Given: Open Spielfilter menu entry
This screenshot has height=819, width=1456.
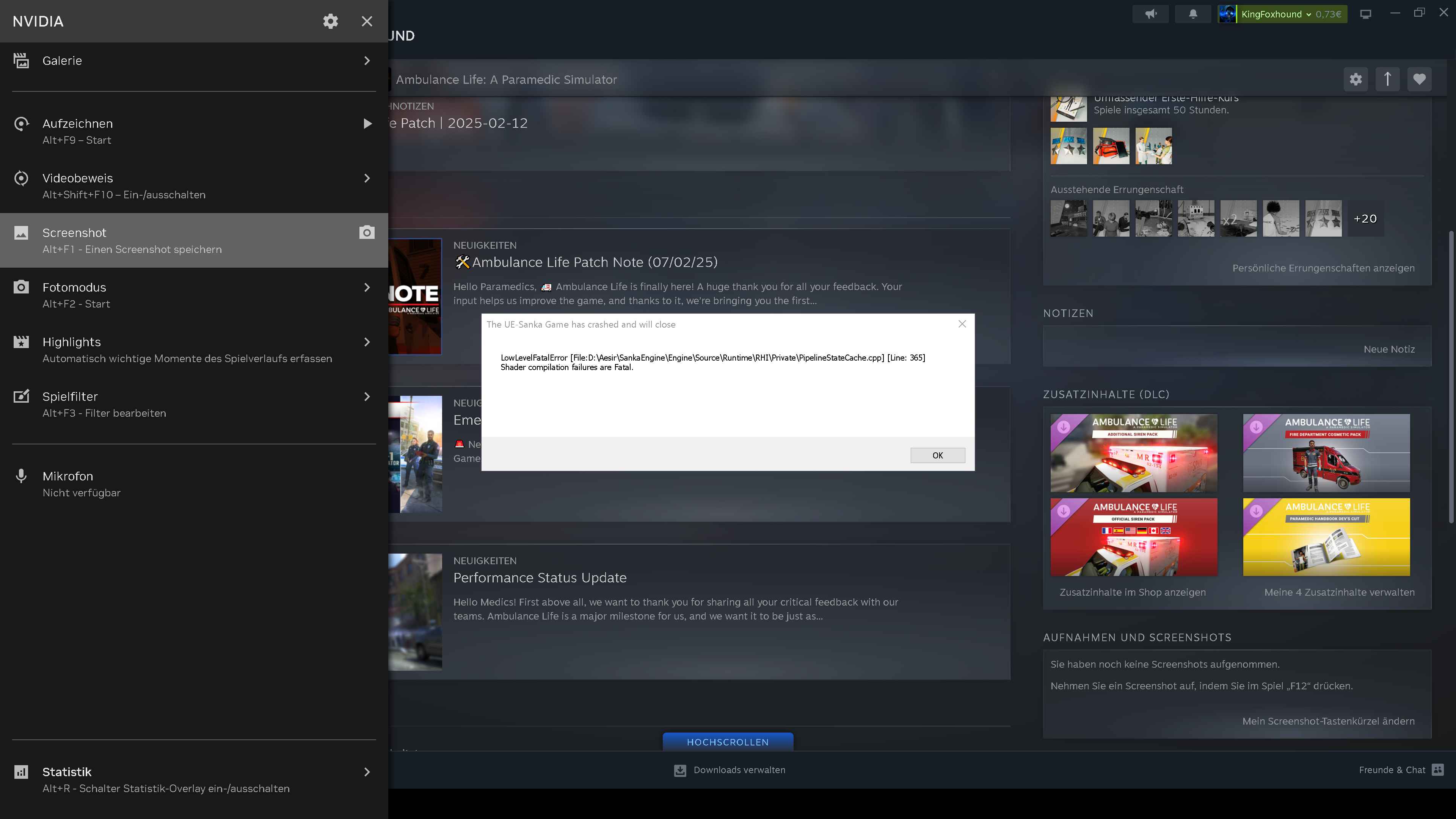Looking at the screenshot, I should (194, 404).
